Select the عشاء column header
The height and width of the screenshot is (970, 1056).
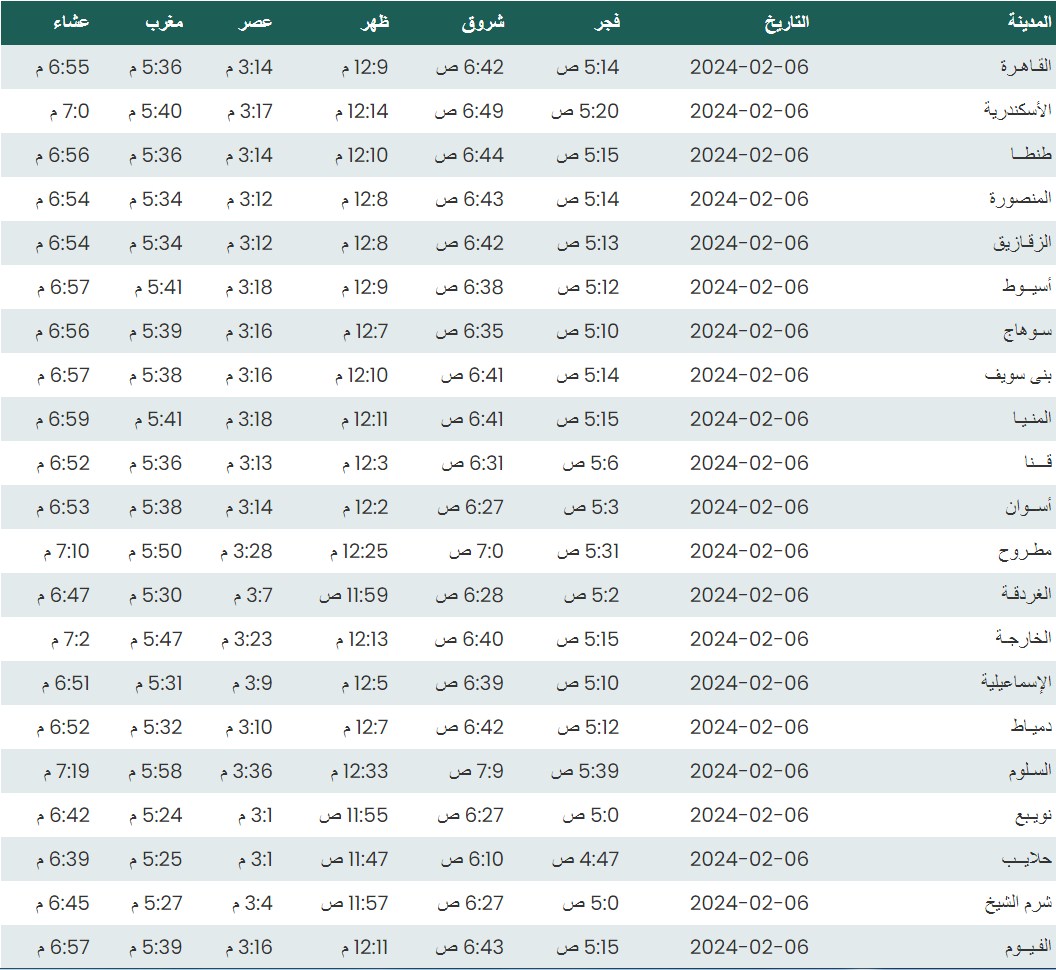click(71, 22)
